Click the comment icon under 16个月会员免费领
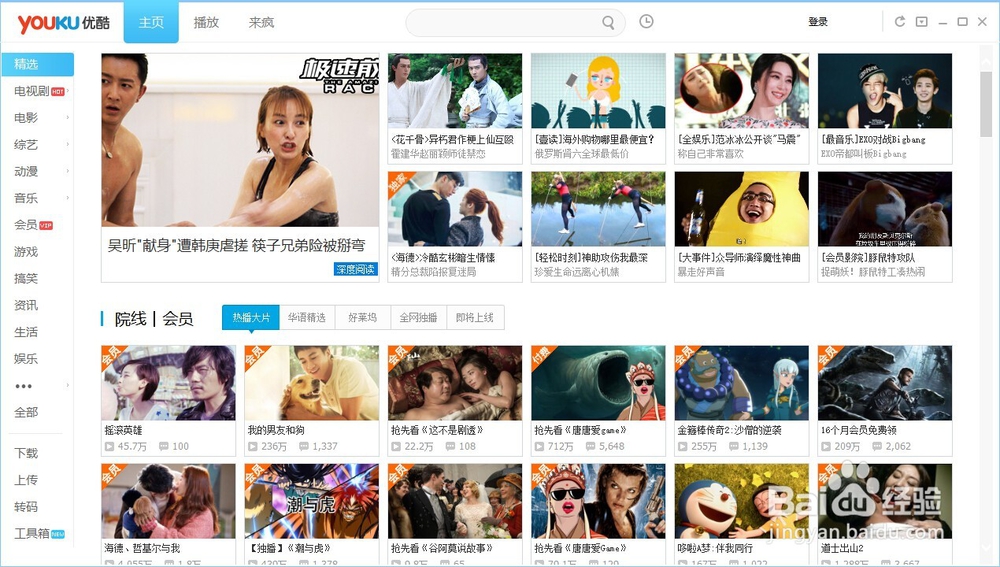 click(x=877, y=446)
